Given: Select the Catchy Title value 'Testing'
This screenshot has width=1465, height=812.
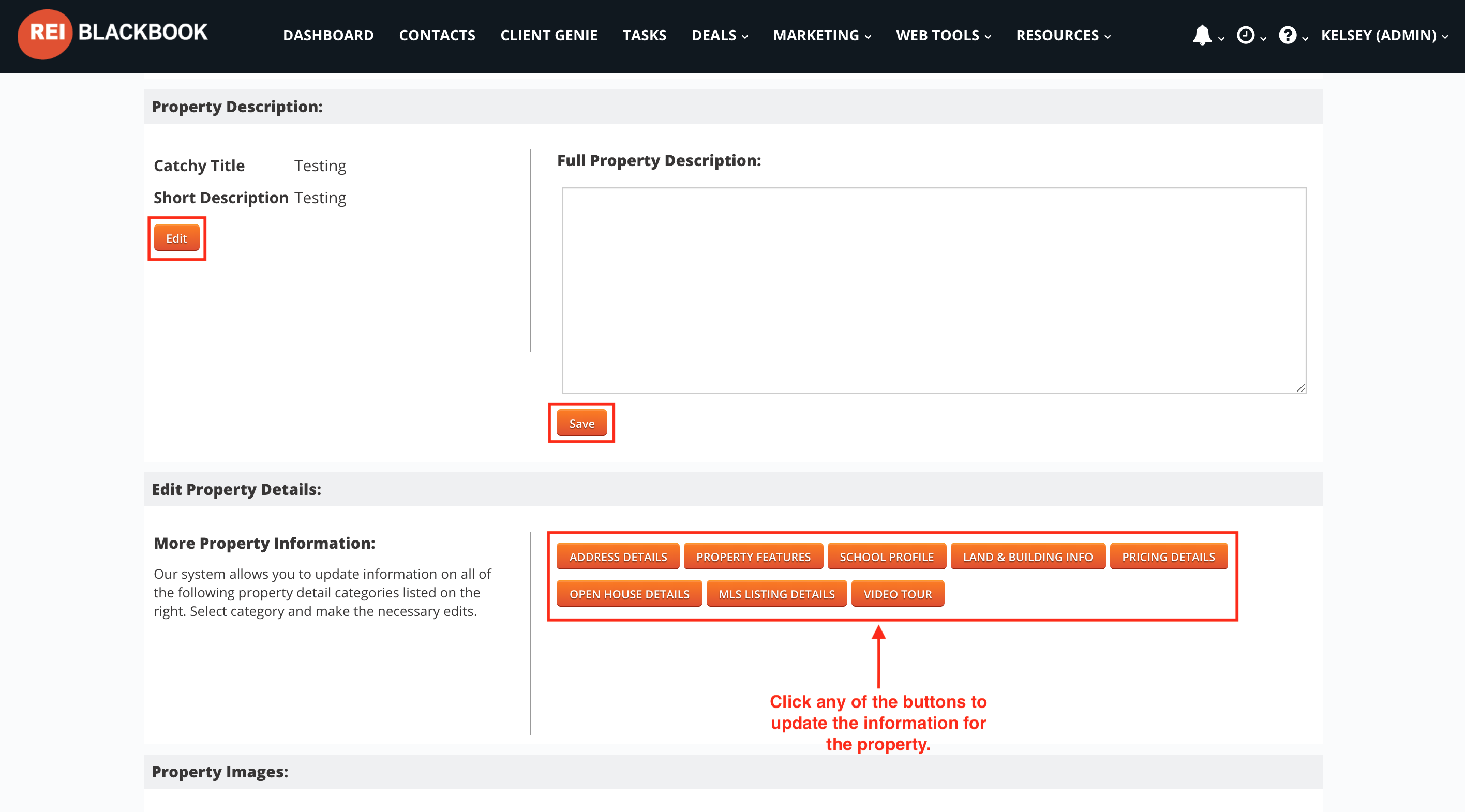Looking at the screenshot, I should click(320, 166).
